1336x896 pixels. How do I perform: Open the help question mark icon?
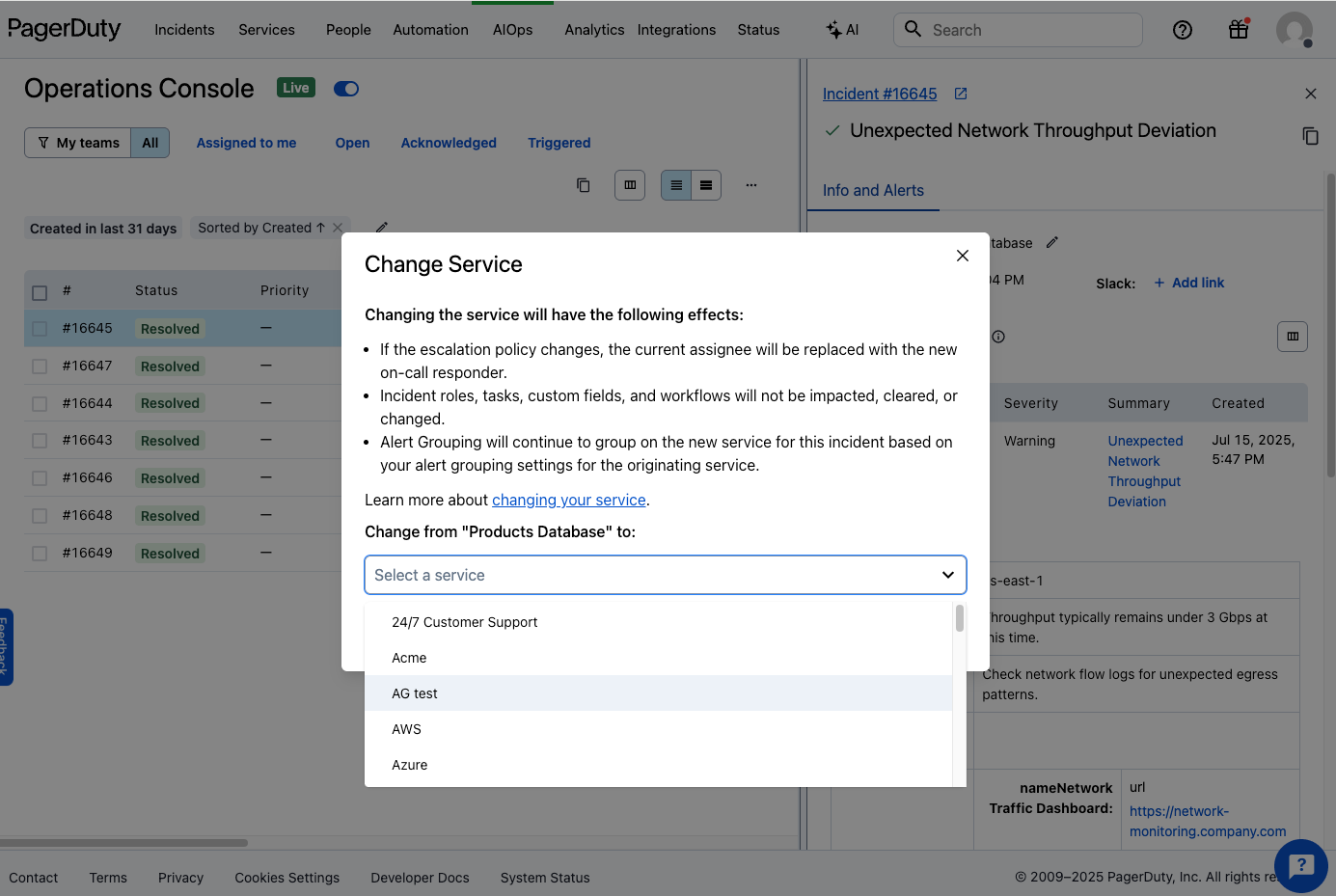1182,30
